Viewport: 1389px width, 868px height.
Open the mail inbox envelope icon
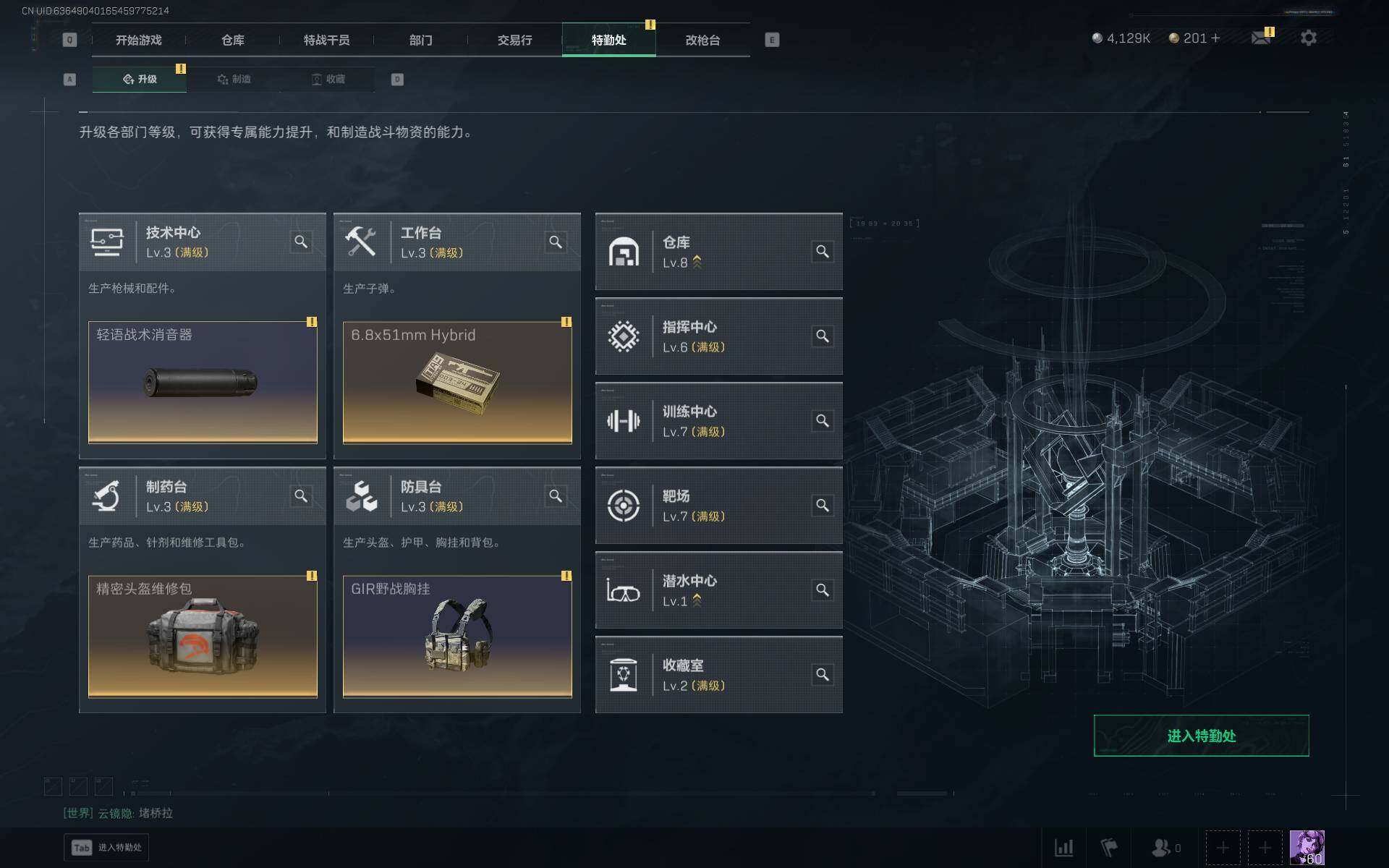coord(1261,38)
